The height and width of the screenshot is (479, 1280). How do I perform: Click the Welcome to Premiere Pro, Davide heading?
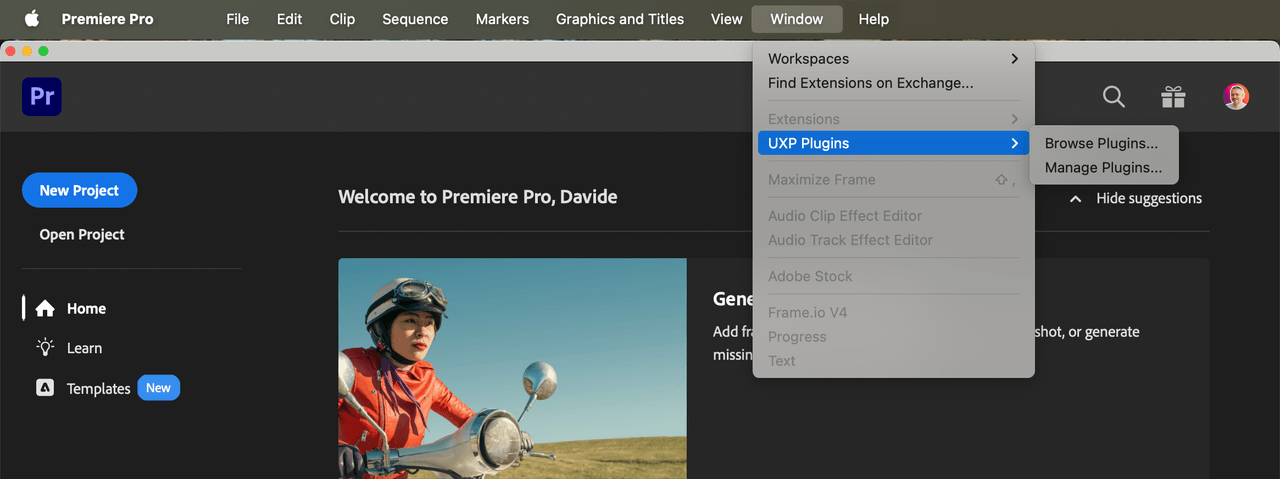[x=478, y=197]
